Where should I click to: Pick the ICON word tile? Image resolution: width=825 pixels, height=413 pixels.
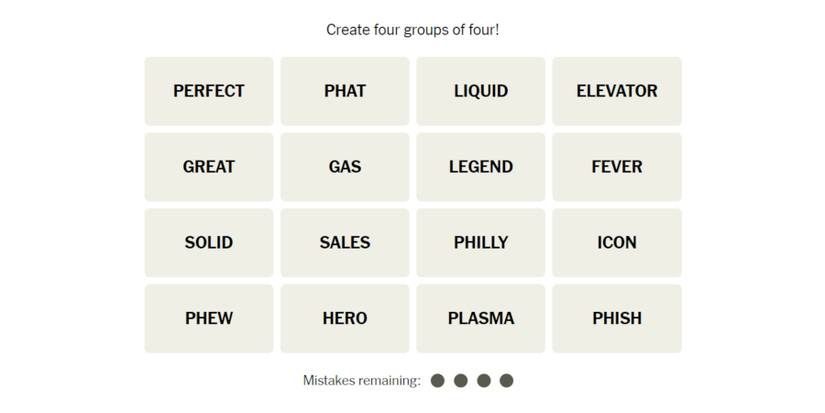click(x=616, y=243)
